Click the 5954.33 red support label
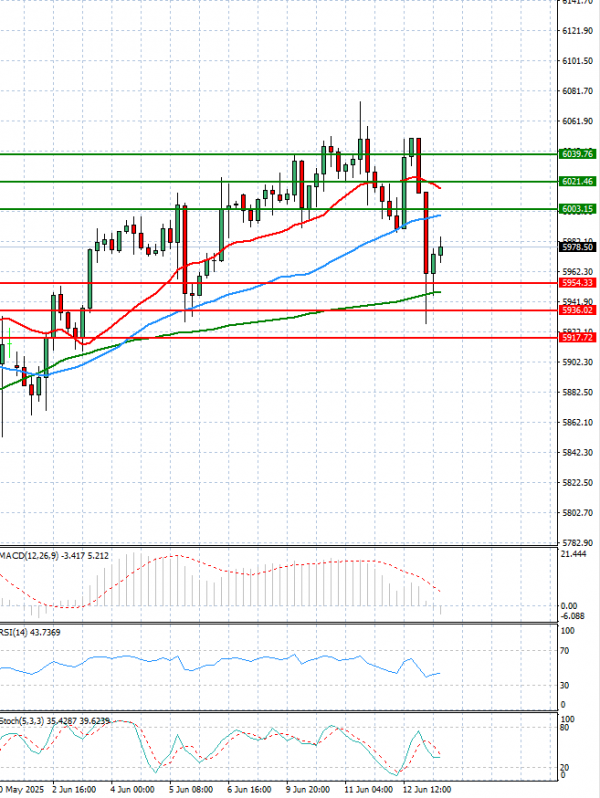Screen dimensions: 600x798 [x=577, y=282]
